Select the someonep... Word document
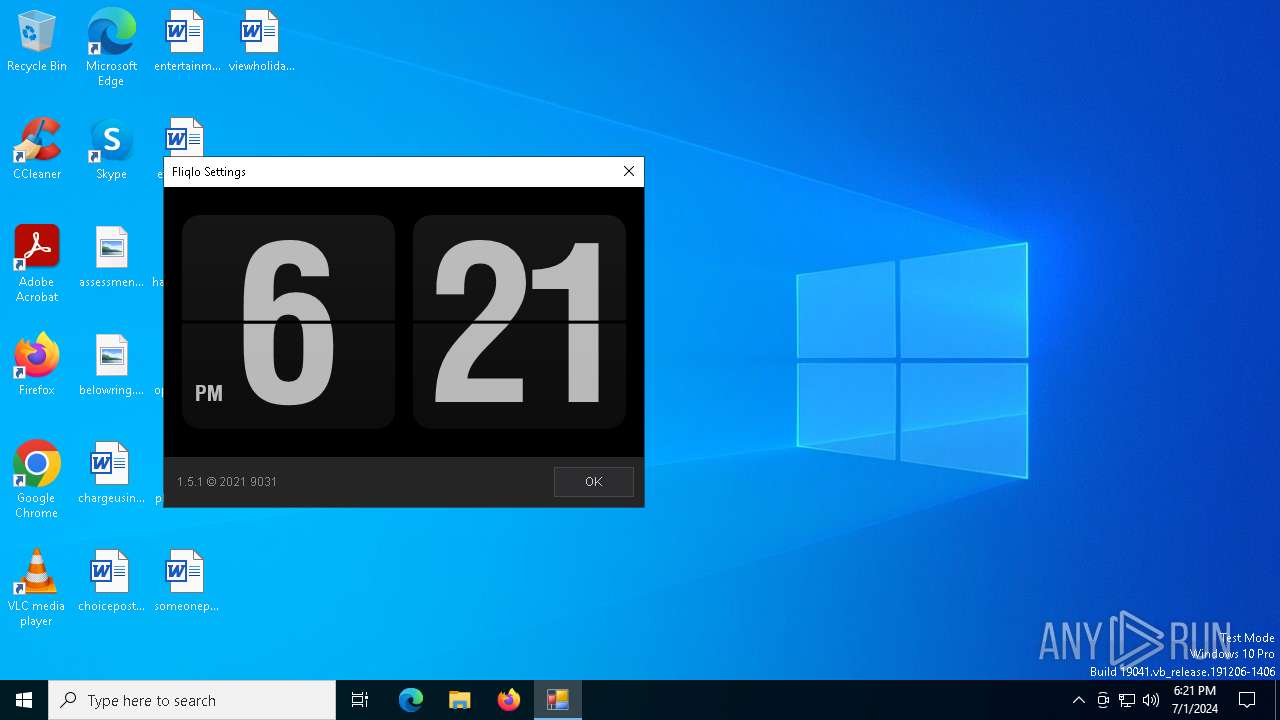The width and height of the screenshot is (1280, 720). point(187,582)
